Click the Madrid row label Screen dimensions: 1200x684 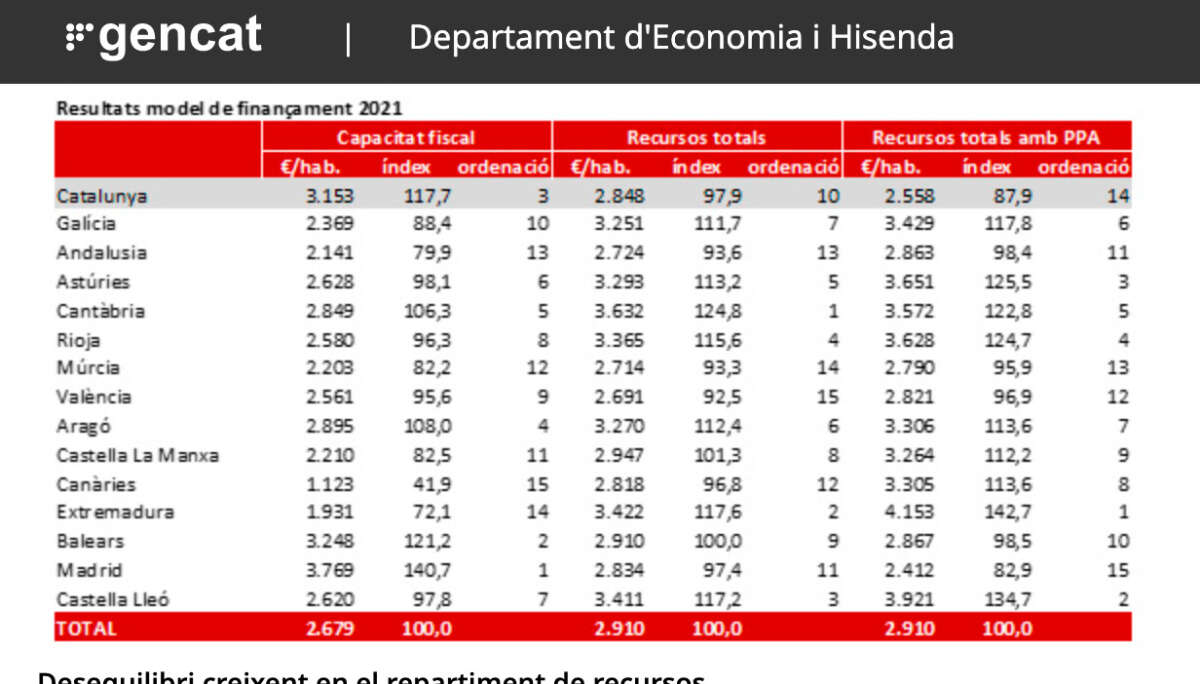(x=89, y=570)
